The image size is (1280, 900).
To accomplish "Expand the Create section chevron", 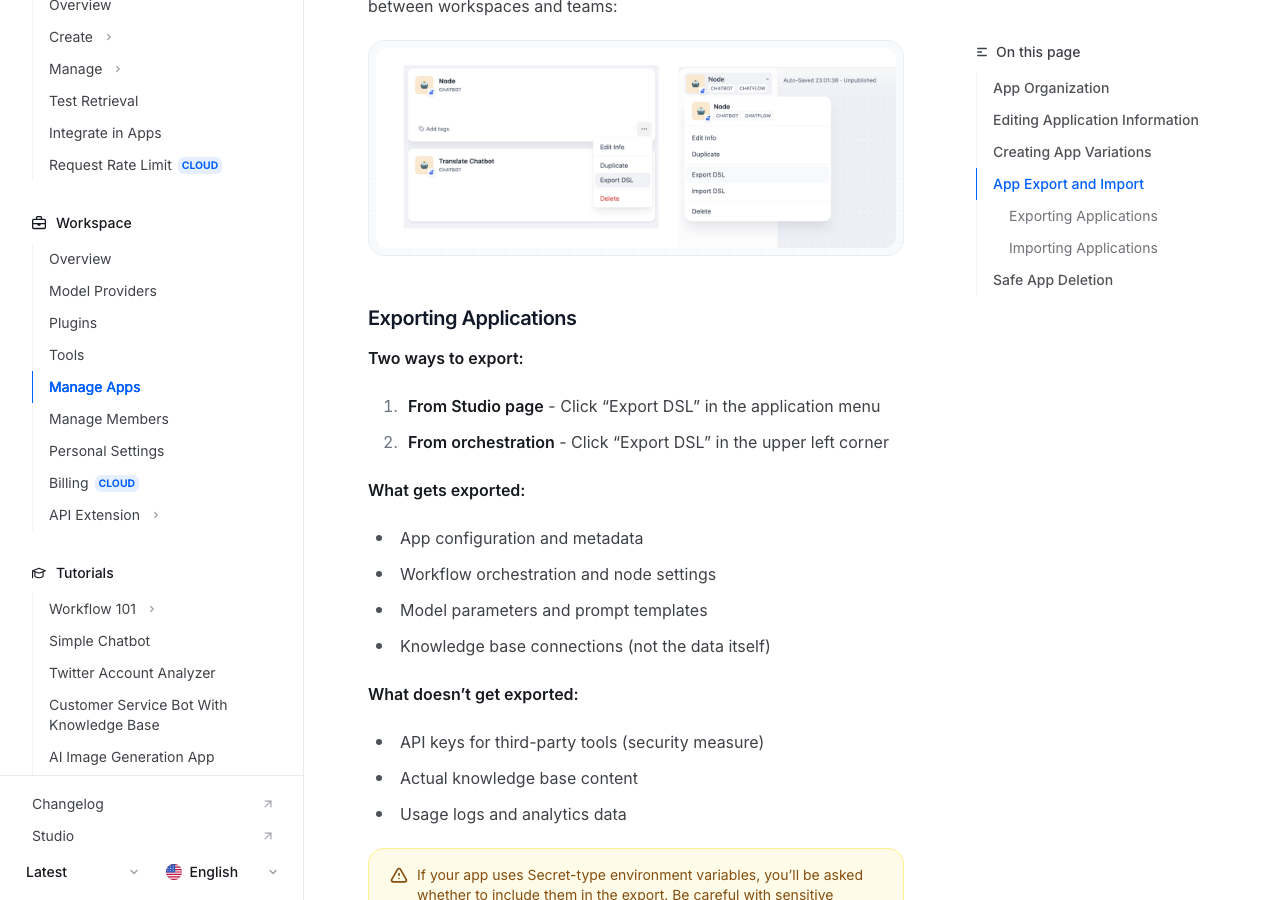I will (x=109, y=37).
